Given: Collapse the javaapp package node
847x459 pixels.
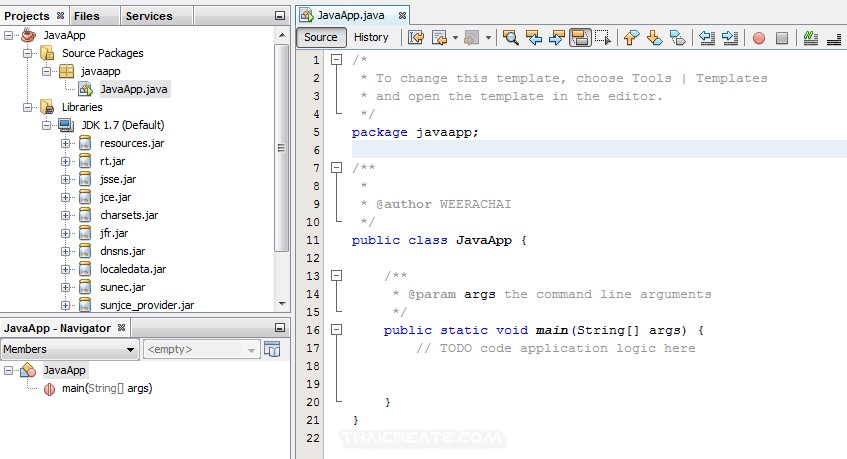Looking at the screenshot, I should point(46,71).
